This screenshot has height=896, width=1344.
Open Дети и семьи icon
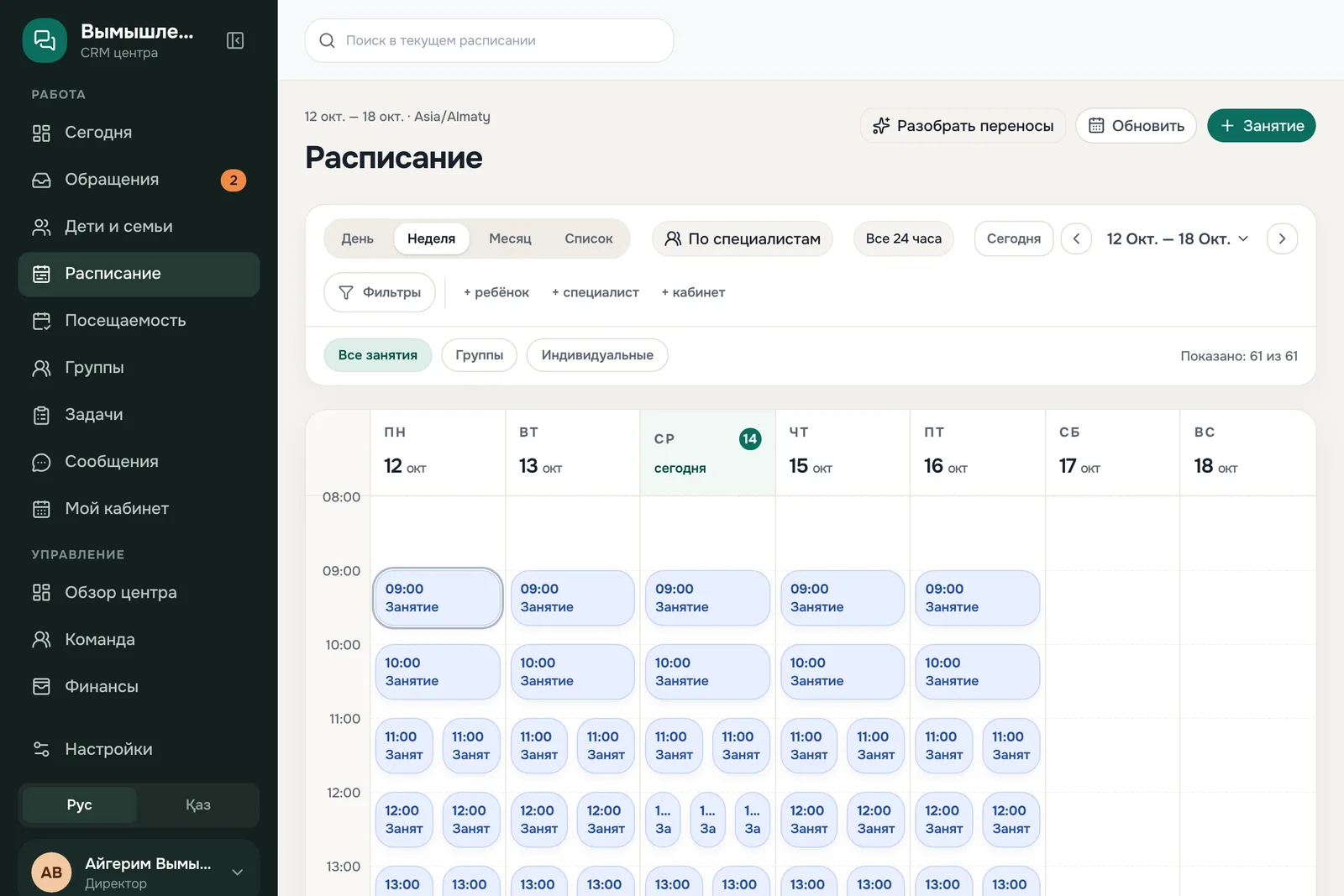[41, 227]
